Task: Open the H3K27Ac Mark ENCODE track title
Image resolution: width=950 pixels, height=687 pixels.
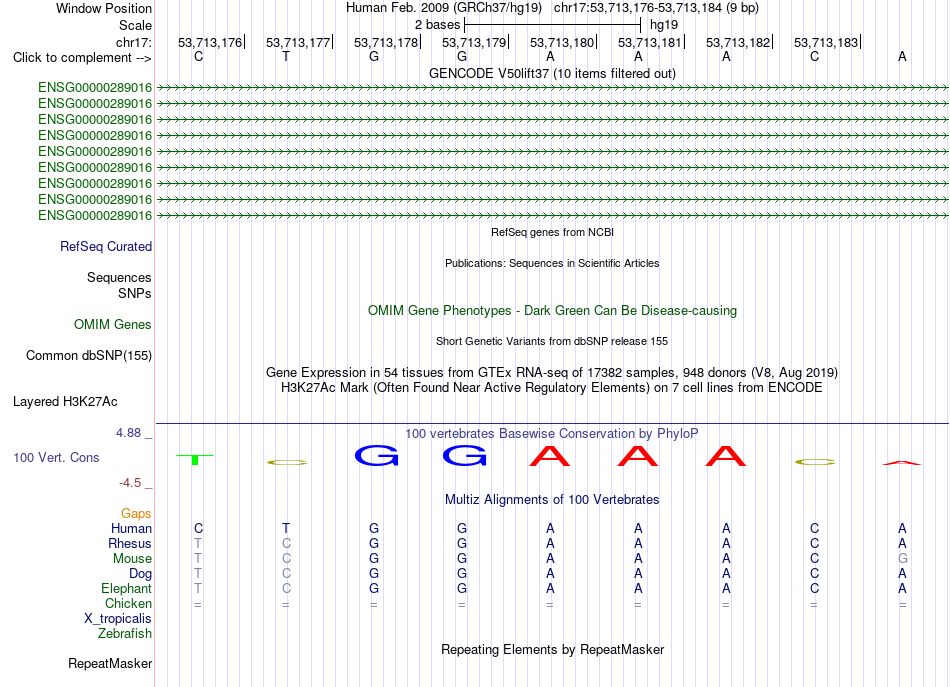Action: pyautogui.click(x=552, y=387)
